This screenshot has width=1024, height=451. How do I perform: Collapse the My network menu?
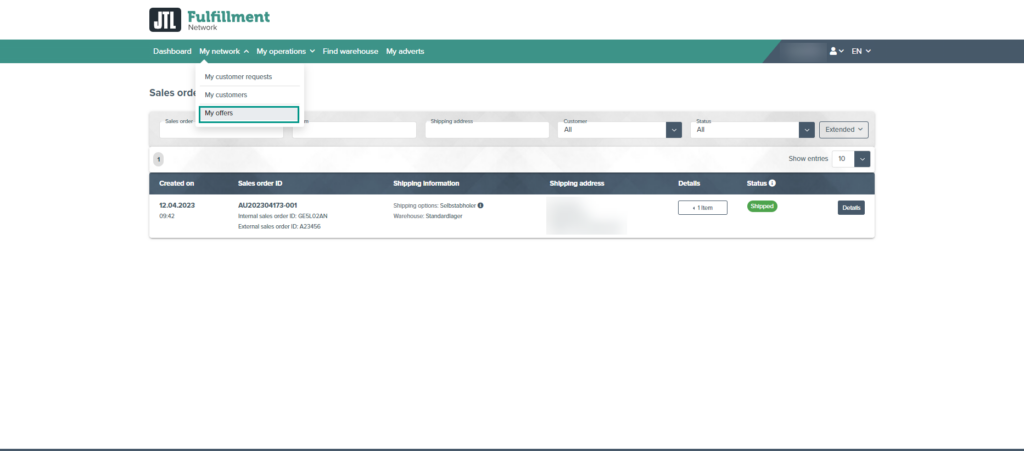point(224,51)
